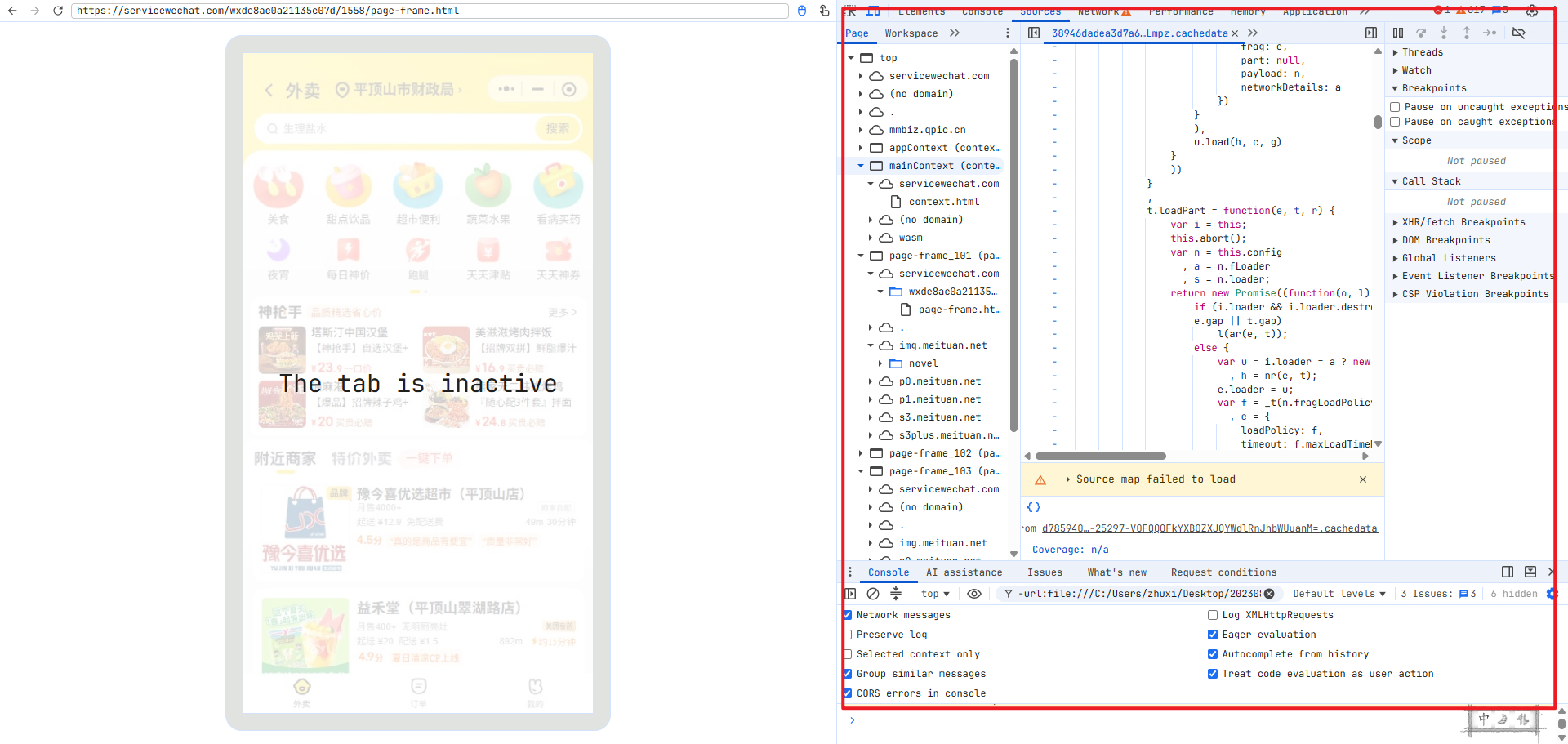1568x744 pixels.
Task: Click the device toolbar toggle icon
Action: click(873, 11)
